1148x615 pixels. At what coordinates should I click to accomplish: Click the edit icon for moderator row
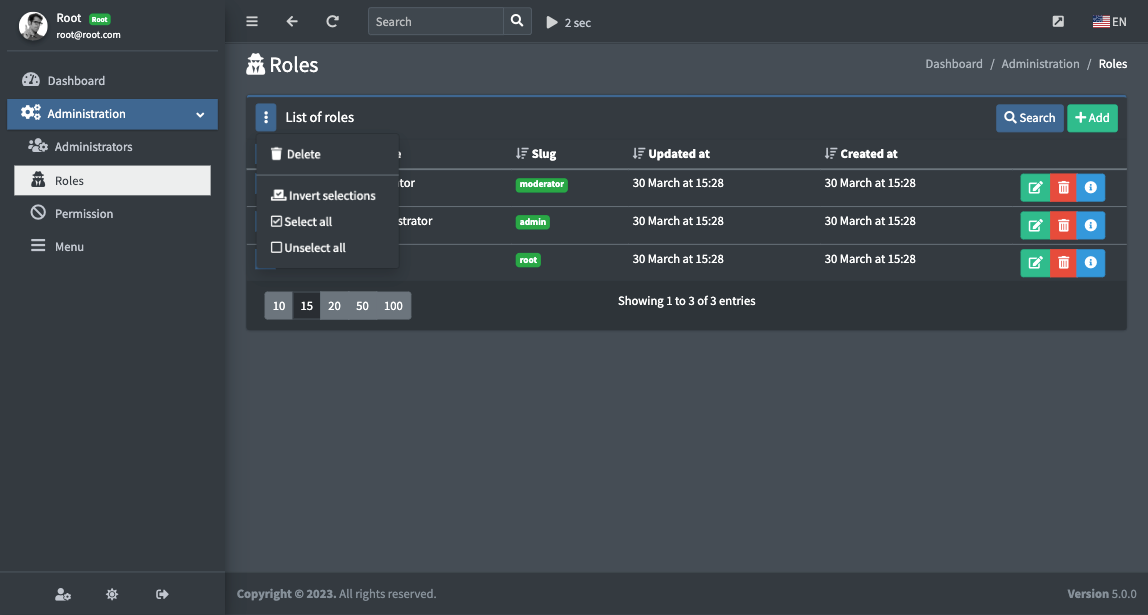(1035, 187)
